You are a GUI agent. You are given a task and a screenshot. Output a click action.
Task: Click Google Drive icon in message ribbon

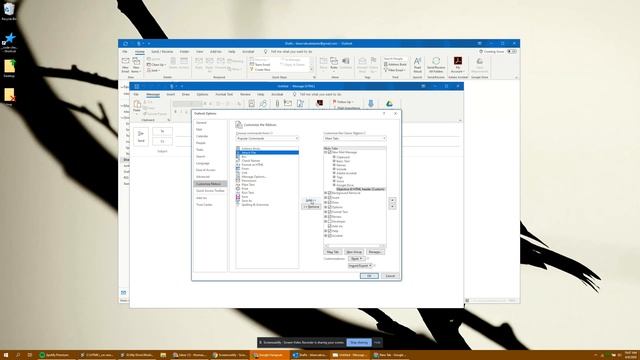[389, 104]
